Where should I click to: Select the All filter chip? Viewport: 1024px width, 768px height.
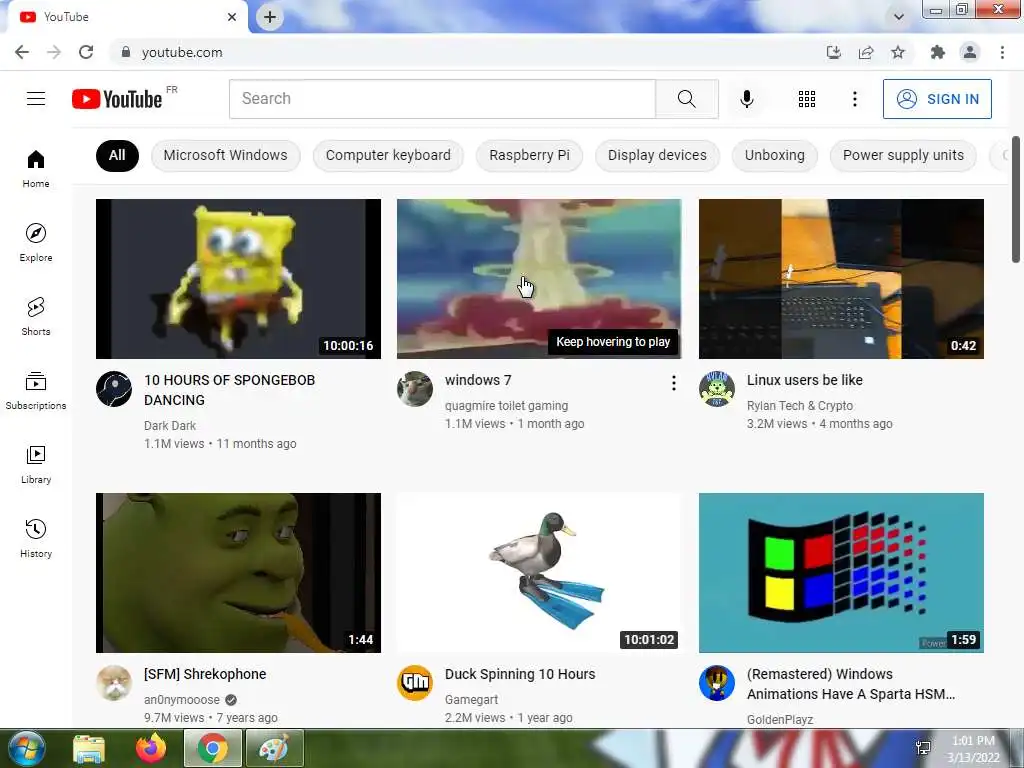coord(117,155)
